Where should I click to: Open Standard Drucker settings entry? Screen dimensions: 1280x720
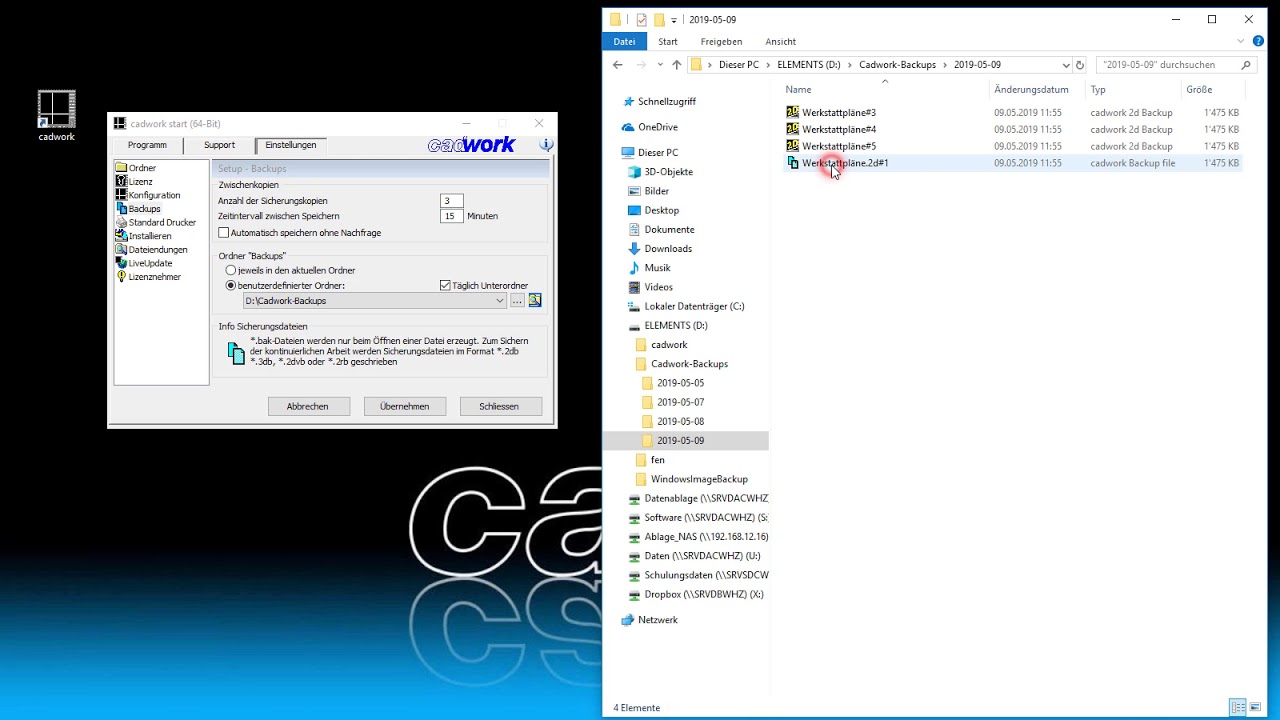tap(156, 222)
